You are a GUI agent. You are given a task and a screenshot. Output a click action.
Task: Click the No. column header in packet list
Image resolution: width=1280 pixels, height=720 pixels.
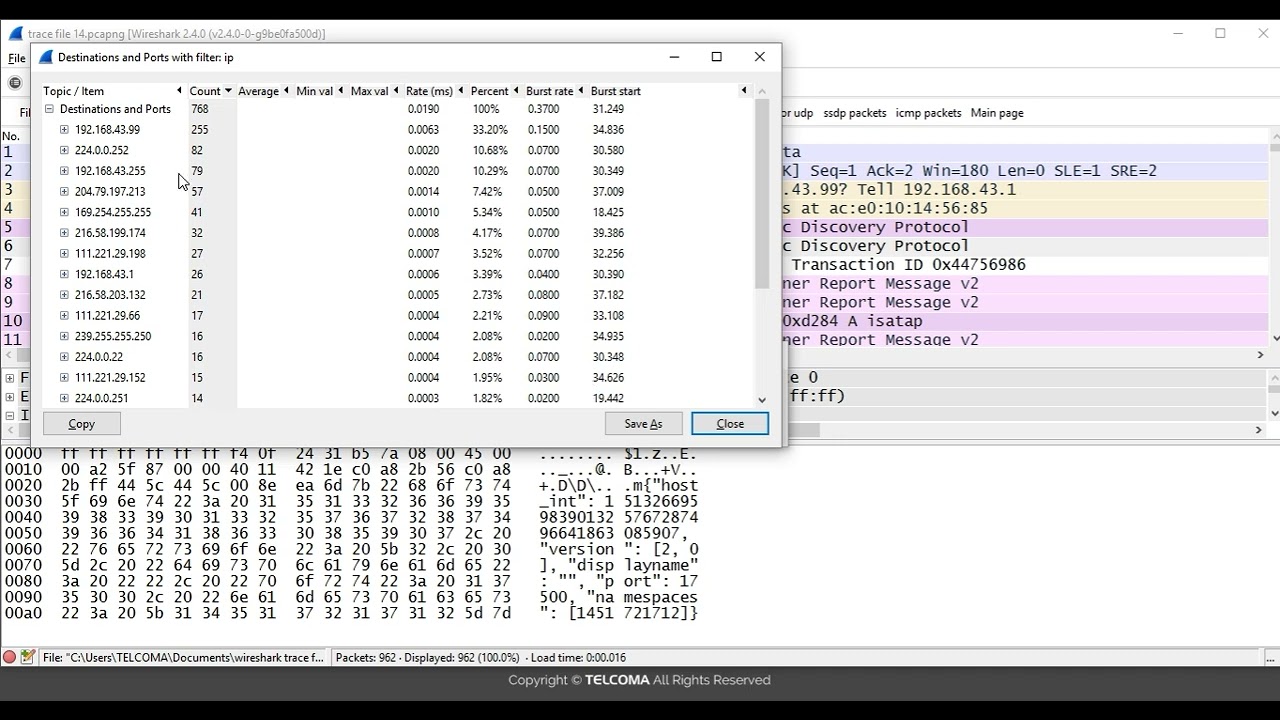(11, 136)
